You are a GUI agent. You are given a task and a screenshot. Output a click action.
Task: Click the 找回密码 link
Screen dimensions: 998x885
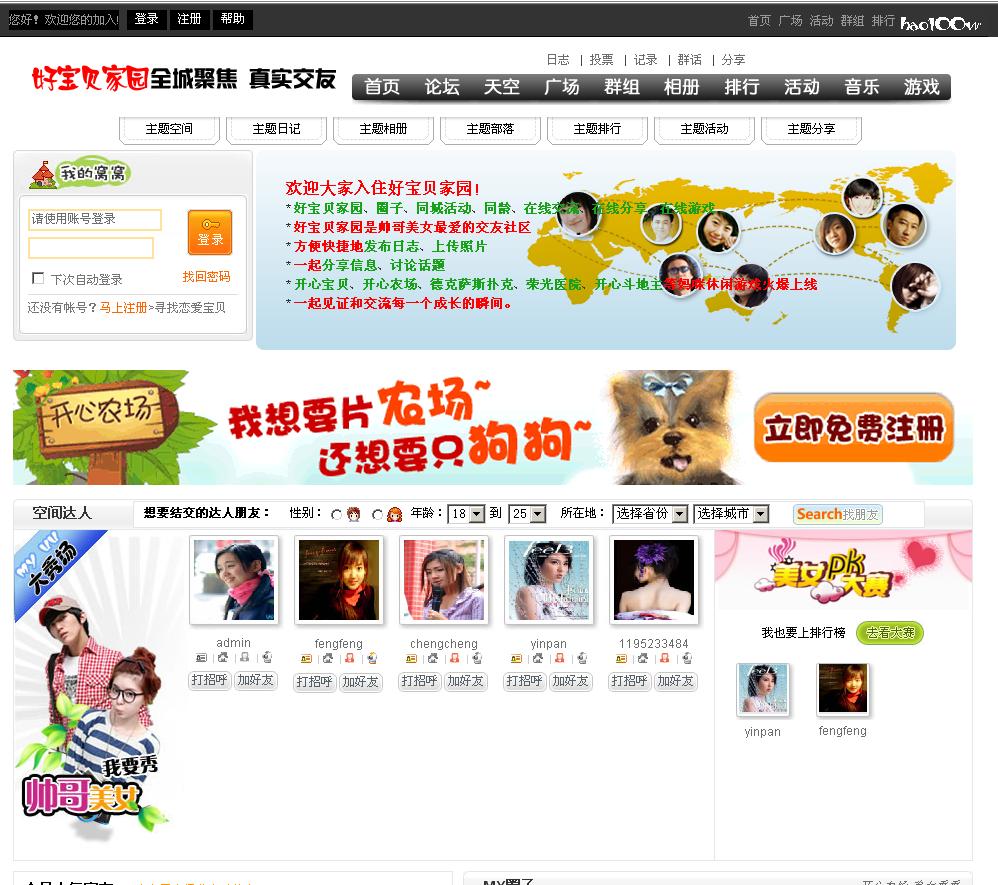[206, 276]
